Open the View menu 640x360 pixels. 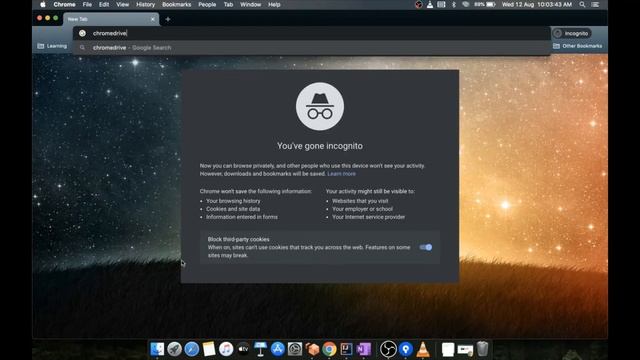[122, 4]
